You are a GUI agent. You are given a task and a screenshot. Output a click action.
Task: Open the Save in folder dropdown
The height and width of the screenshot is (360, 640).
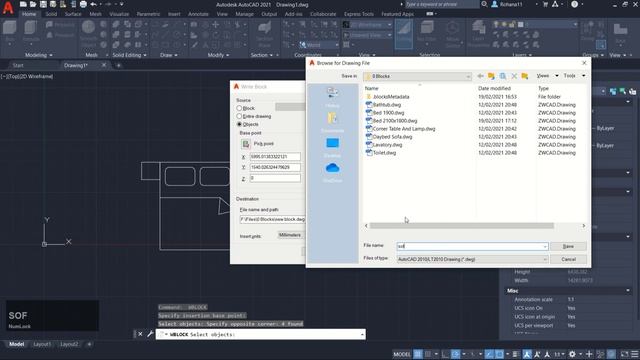tap(417, 76)
